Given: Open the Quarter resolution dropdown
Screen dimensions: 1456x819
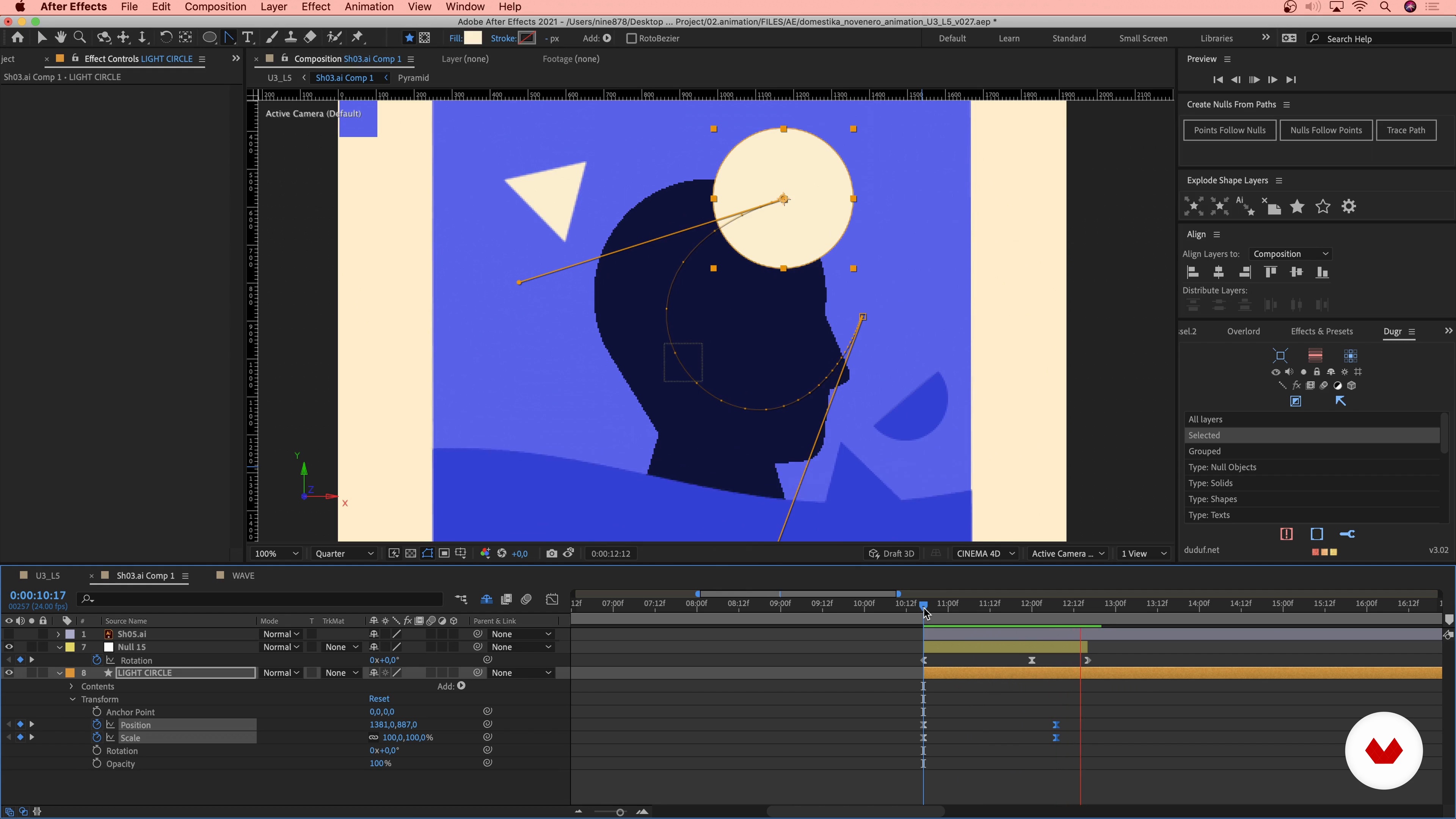Looking at the screenshot, I should coord(344,553).
